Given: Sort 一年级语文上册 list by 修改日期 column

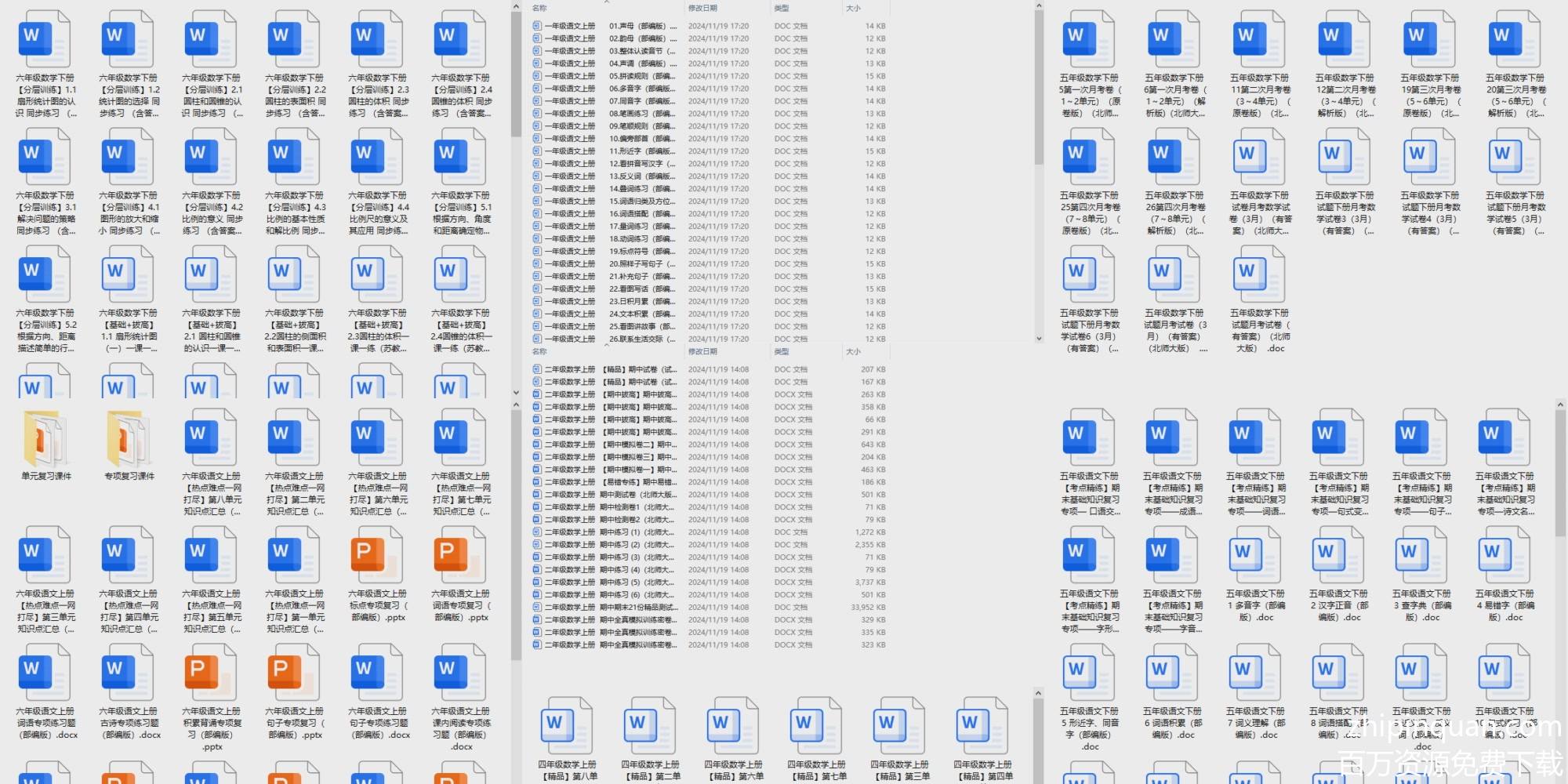Looking at the screenshot, I should click(702, 8).
